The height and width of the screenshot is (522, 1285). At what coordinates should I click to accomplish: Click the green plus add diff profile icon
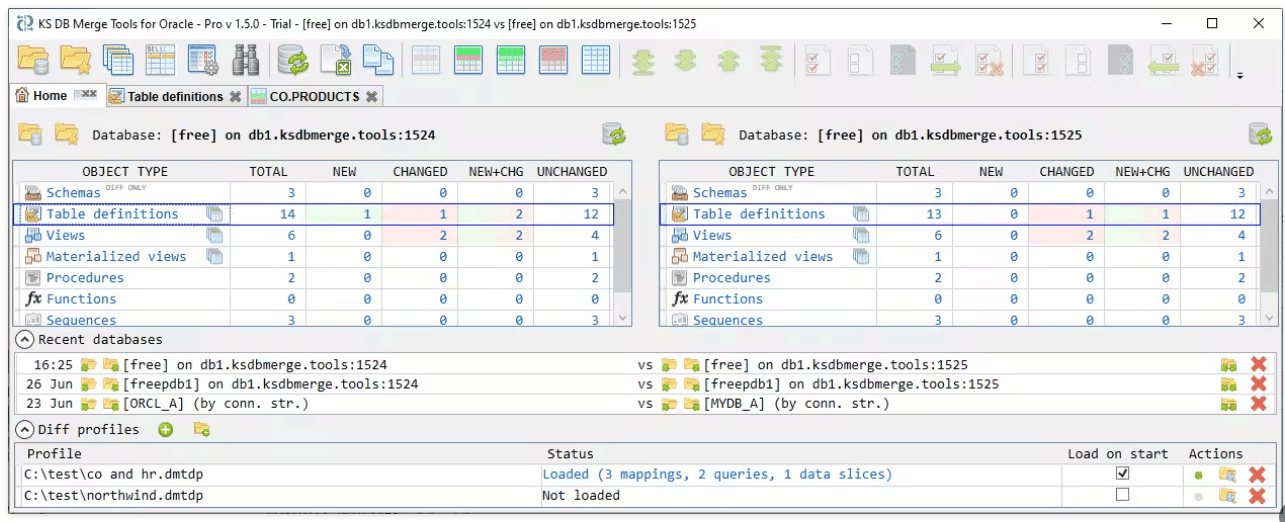pos(166,430)
